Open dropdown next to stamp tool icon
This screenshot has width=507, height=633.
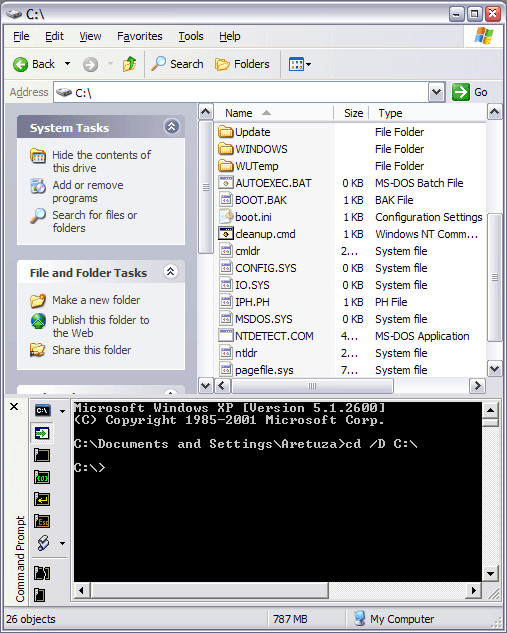tap(62, 543)
